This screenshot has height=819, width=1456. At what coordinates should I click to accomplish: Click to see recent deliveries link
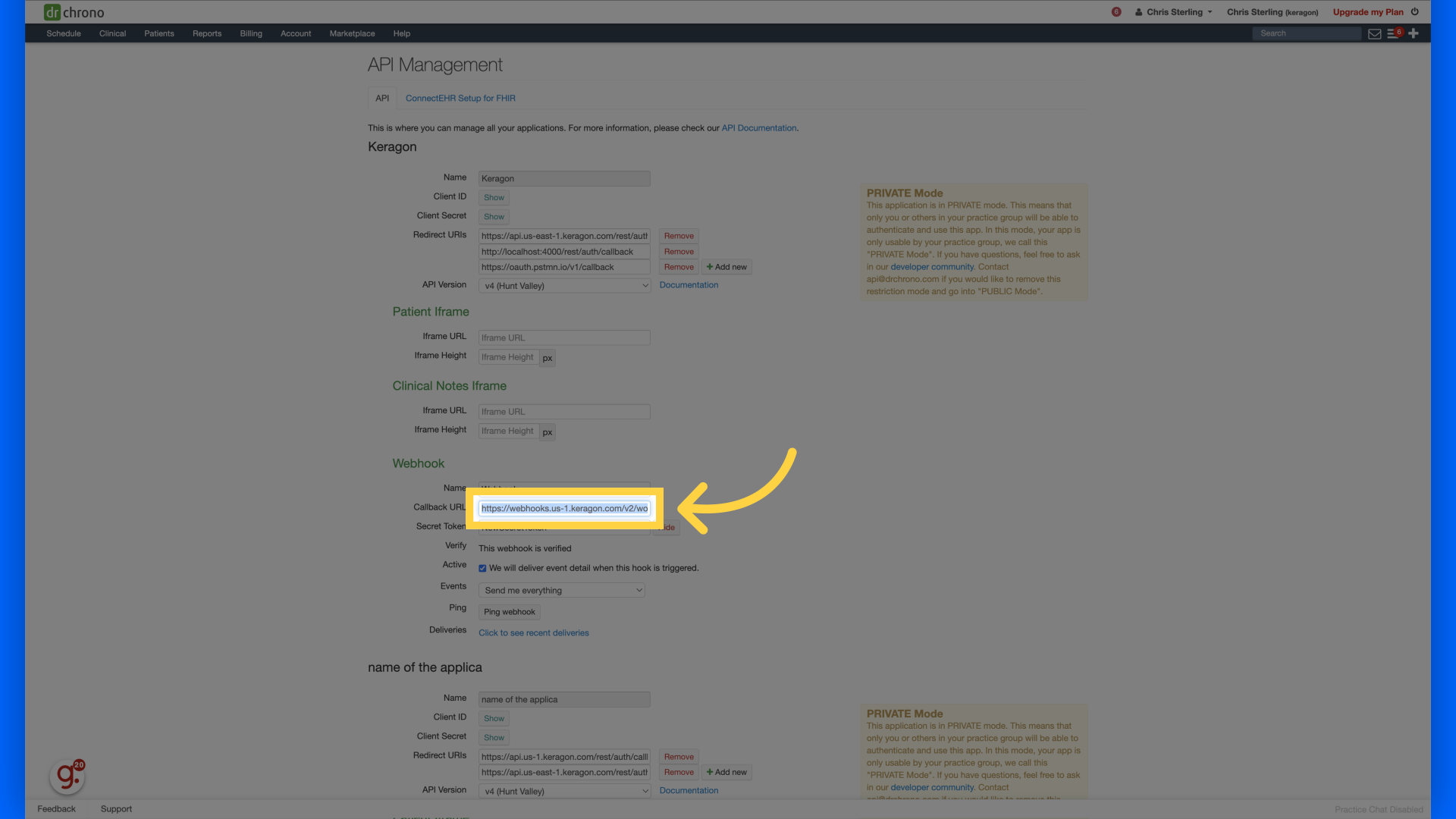click(533, 632)
